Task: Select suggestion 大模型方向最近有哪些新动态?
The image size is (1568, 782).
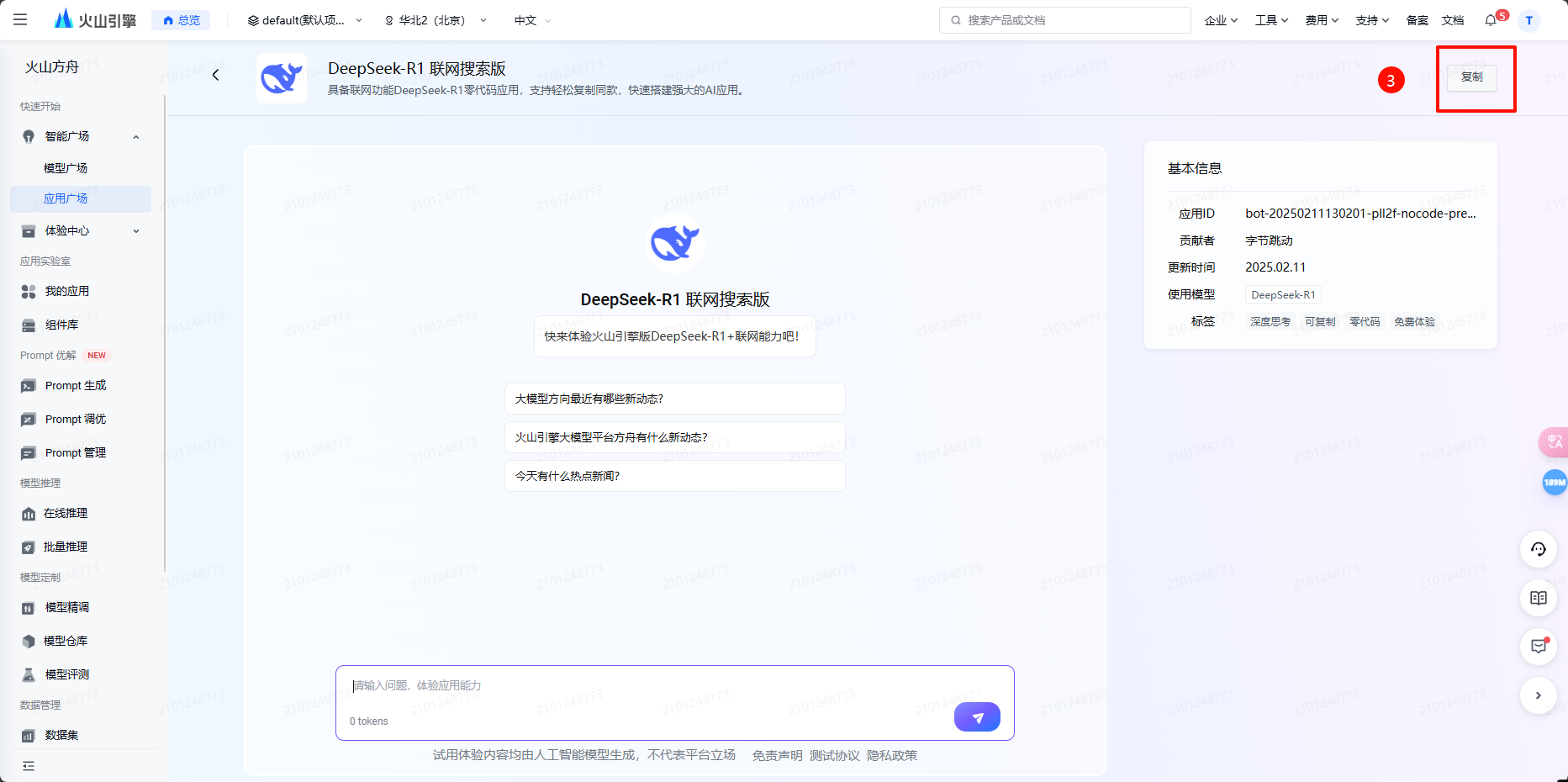Action: [674, 399]
